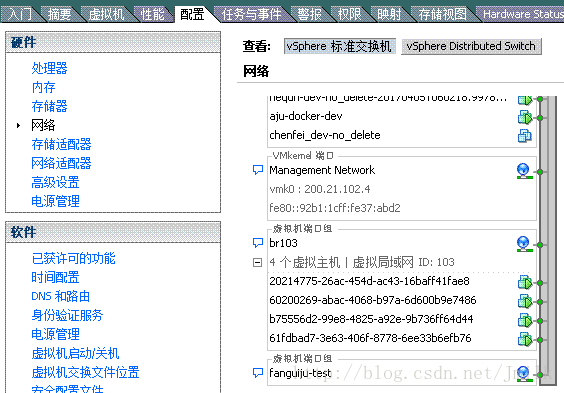Open the Hardware Status tab
The height and width of the screenshot is (393, 564).
(522, 14)
